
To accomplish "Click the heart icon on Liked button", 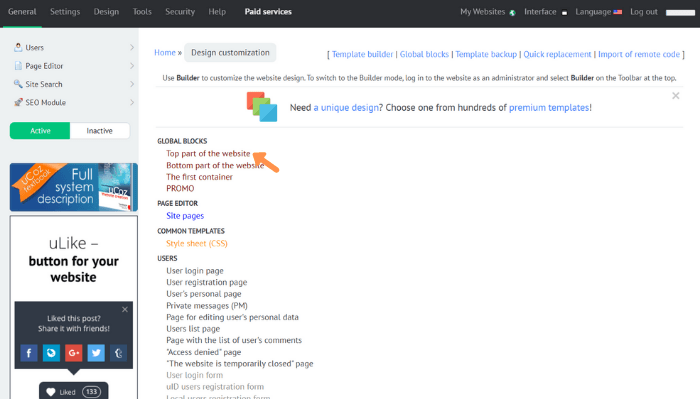I will pyautogui.click(x=50, y=392).
